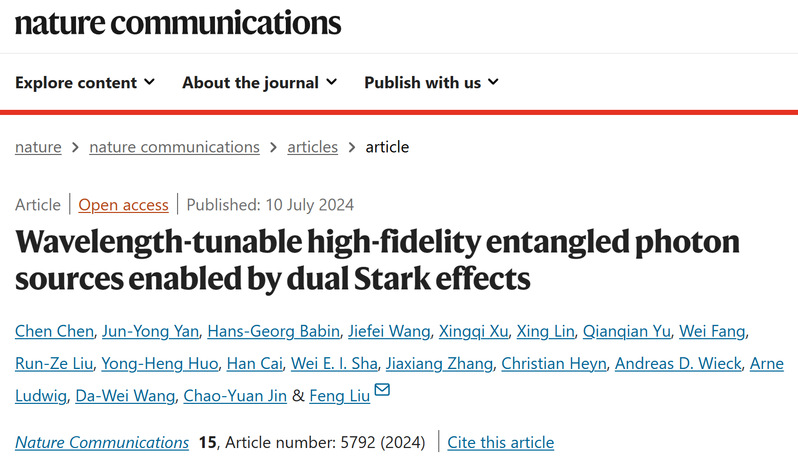Expand the Publish with us menu

[x=432, y=82]
